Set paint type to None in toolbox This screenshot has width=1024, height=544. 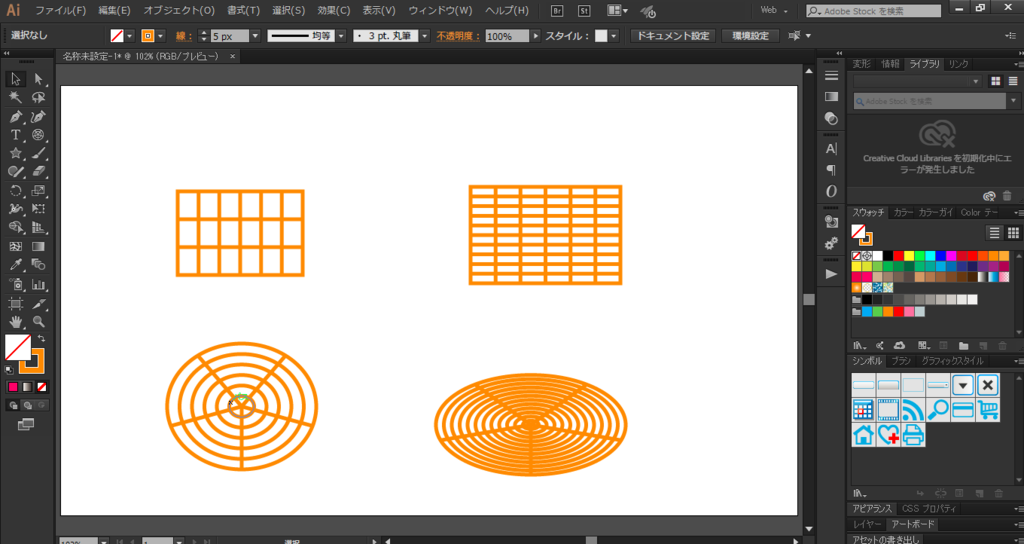(42, 387)
